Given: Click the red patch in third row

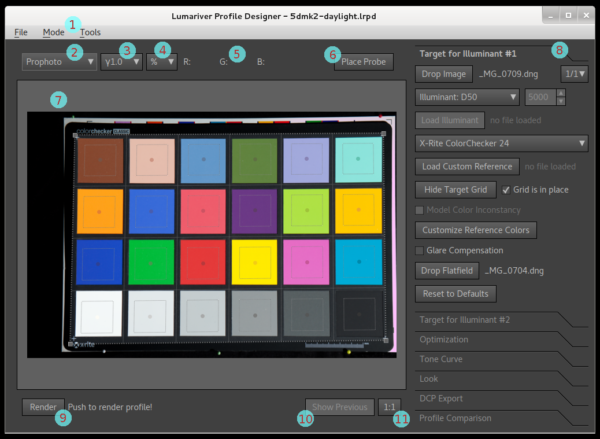Looking at the screenshot, I should [203, 263].
